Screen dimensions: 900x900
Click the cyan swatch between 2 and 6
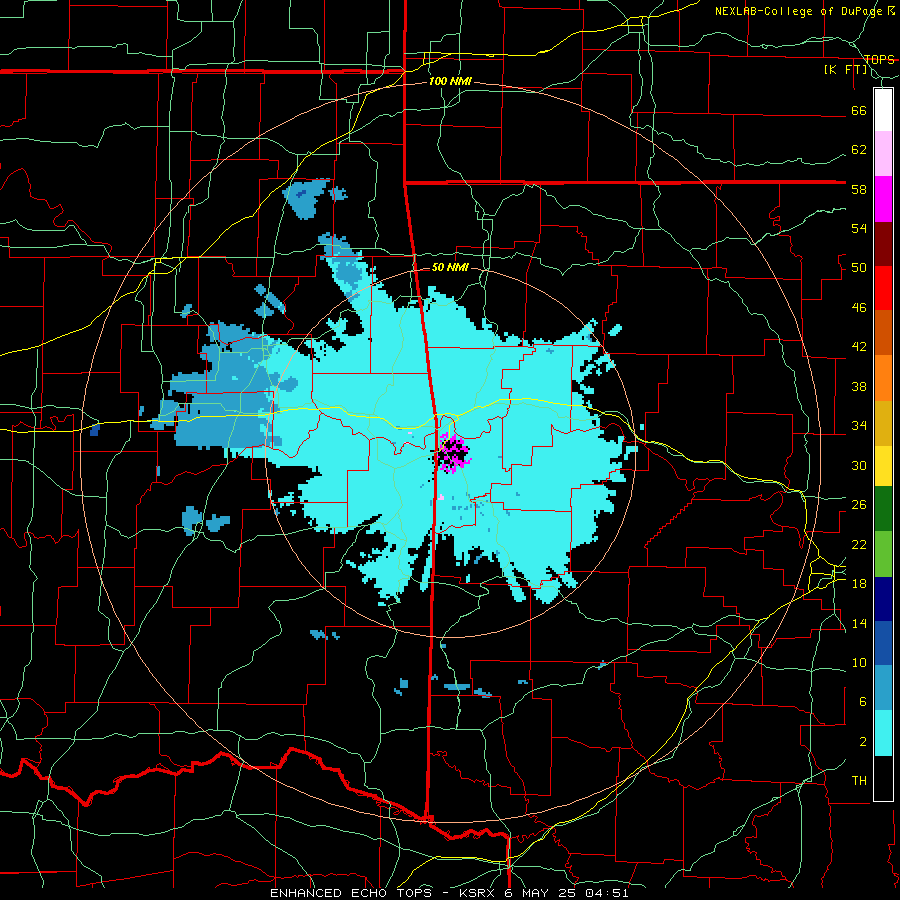coord(883,733)
